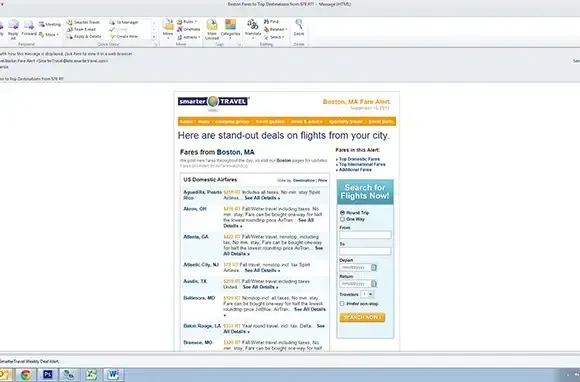Click the From airport input field
The image size is (580, 382).
(365, 235)
